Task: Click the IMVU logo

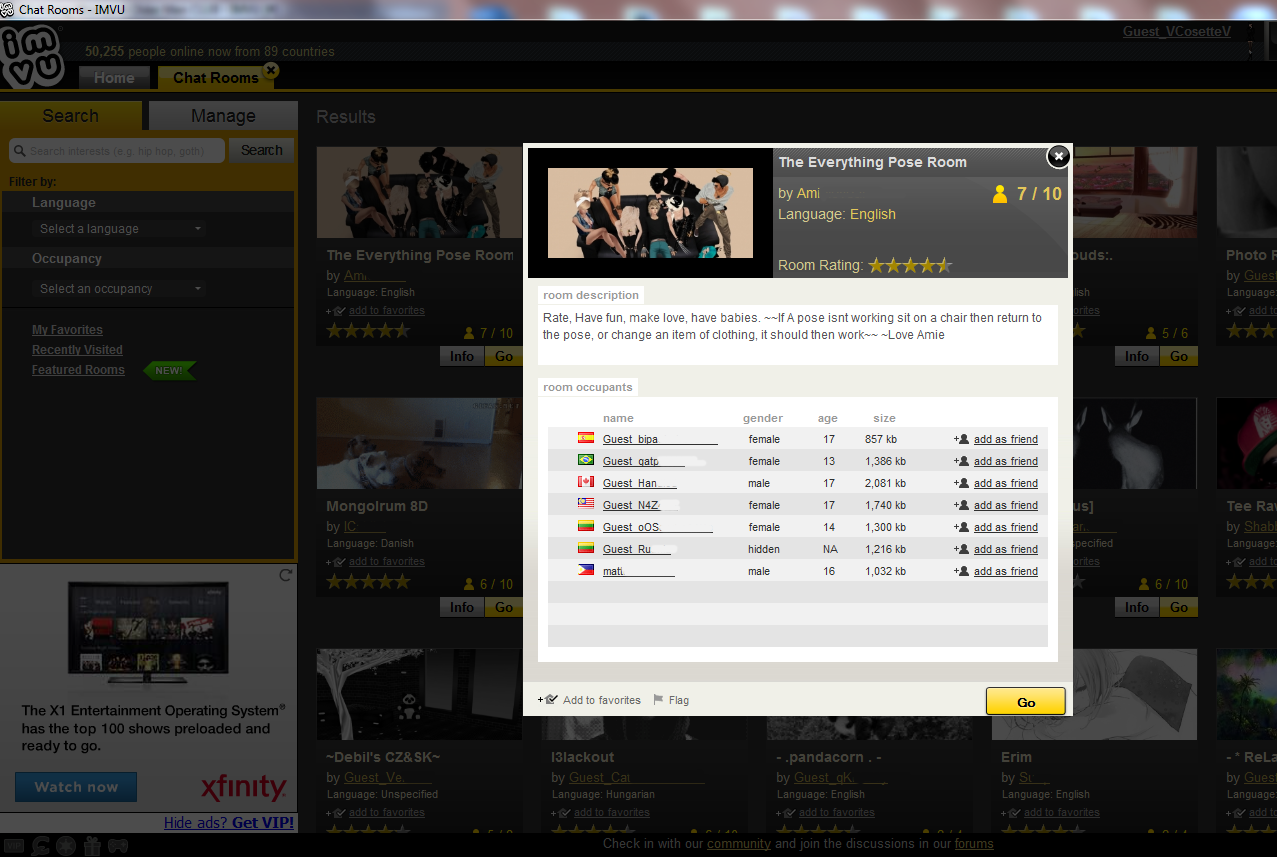Action: pos(32,57)
